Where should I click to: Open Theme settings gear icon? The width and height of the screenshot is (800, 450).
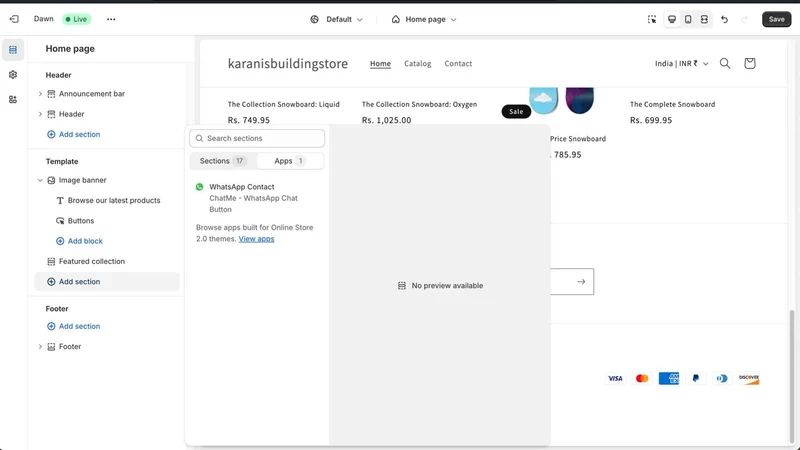[13, 74]
